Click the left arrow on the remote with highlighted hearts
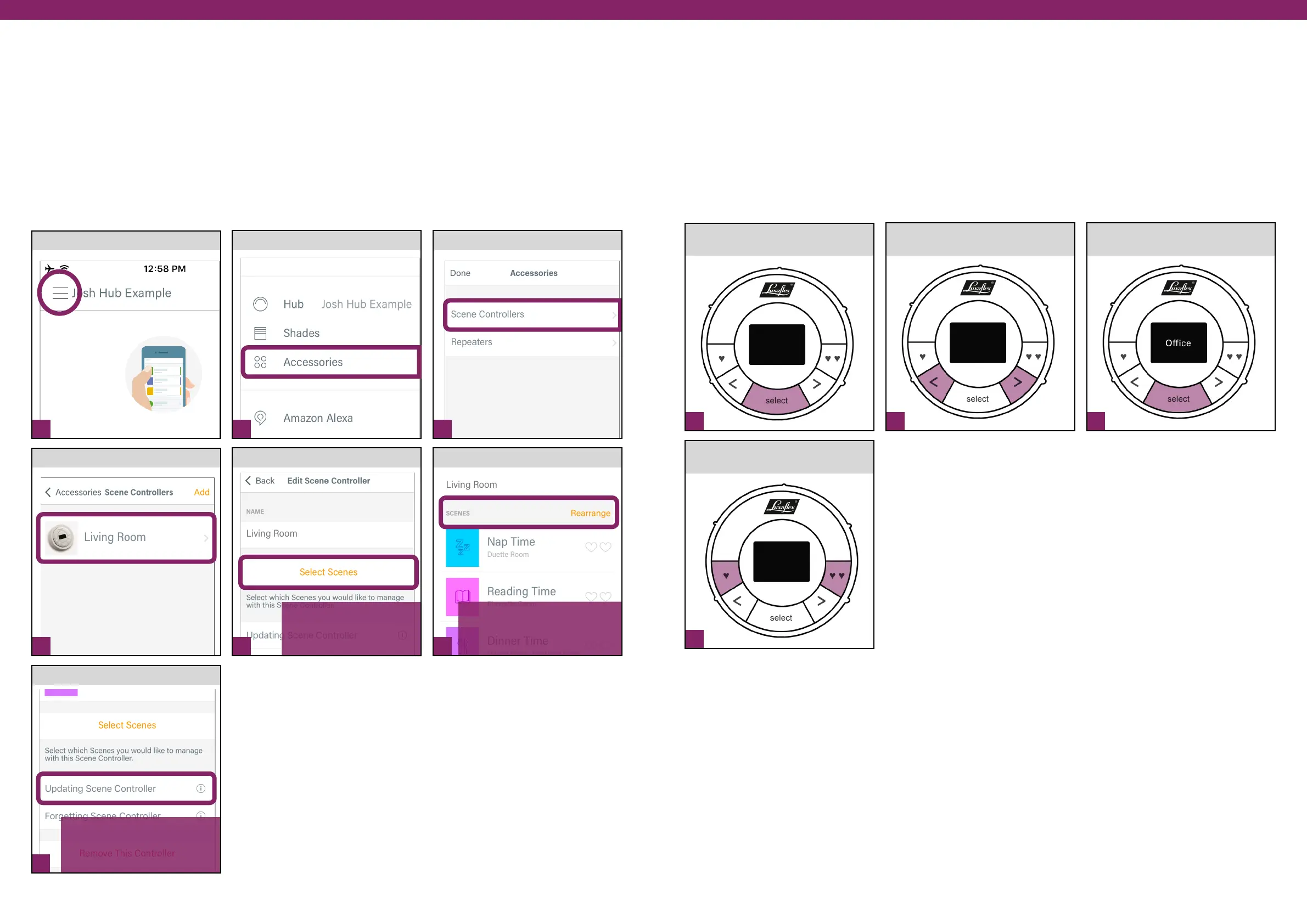 [x=737, y=601]
